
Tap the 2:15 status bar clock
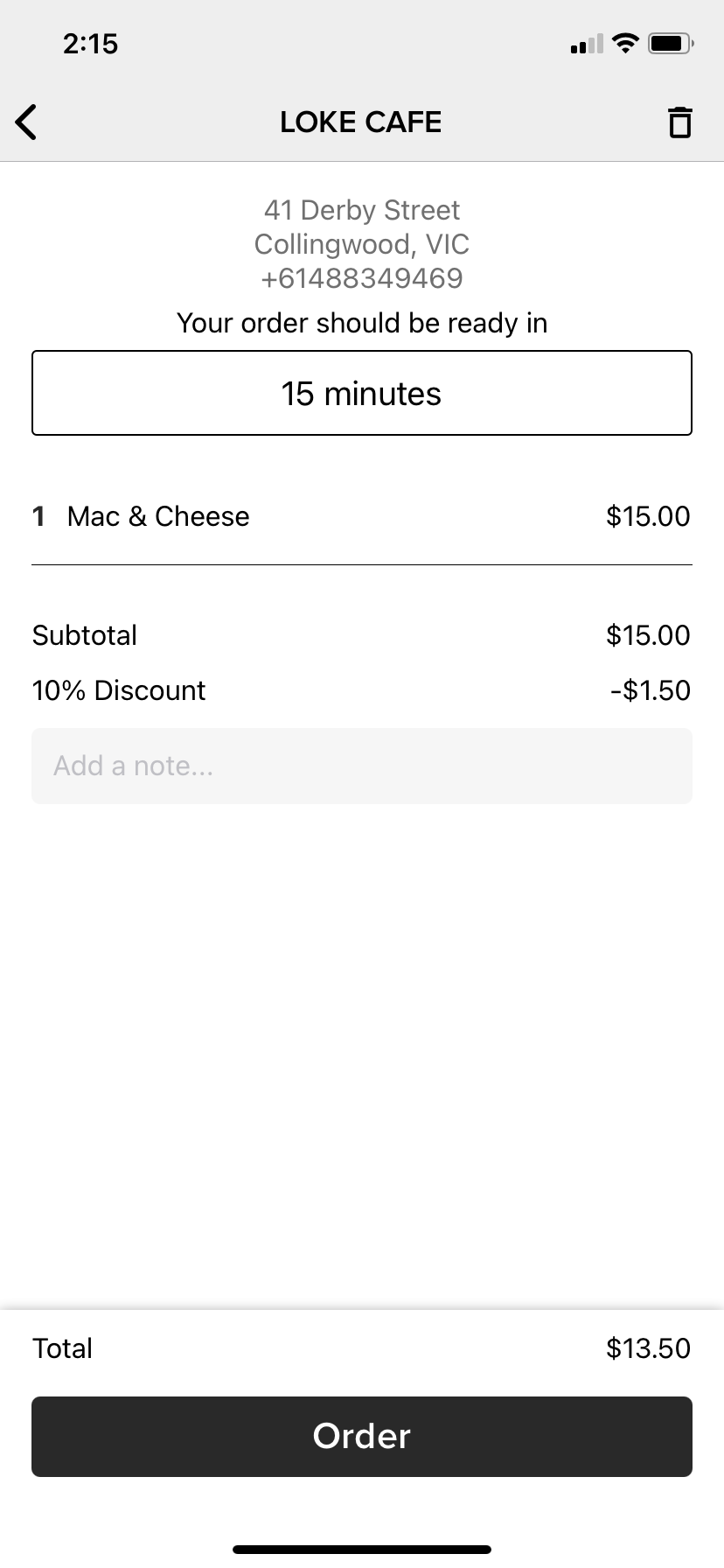[x=90, y=44]
